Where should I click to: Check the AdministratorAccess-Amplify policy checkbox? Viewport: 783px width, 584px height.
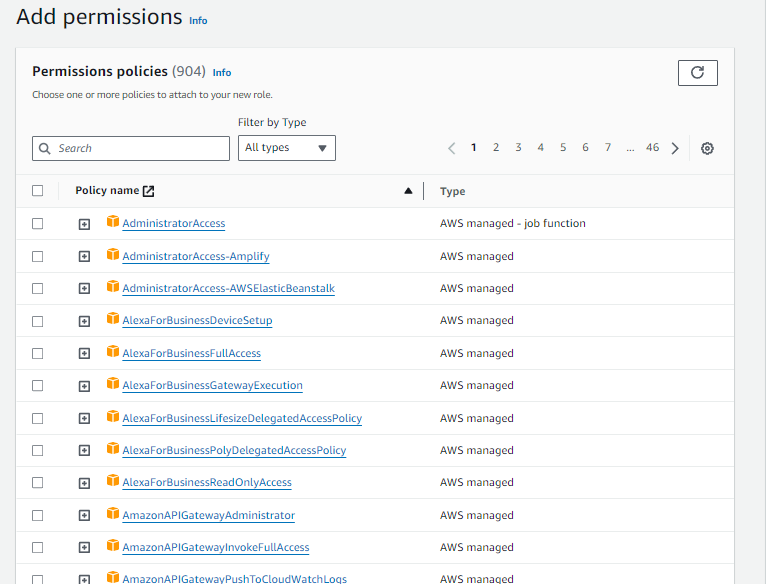point(38,256)
